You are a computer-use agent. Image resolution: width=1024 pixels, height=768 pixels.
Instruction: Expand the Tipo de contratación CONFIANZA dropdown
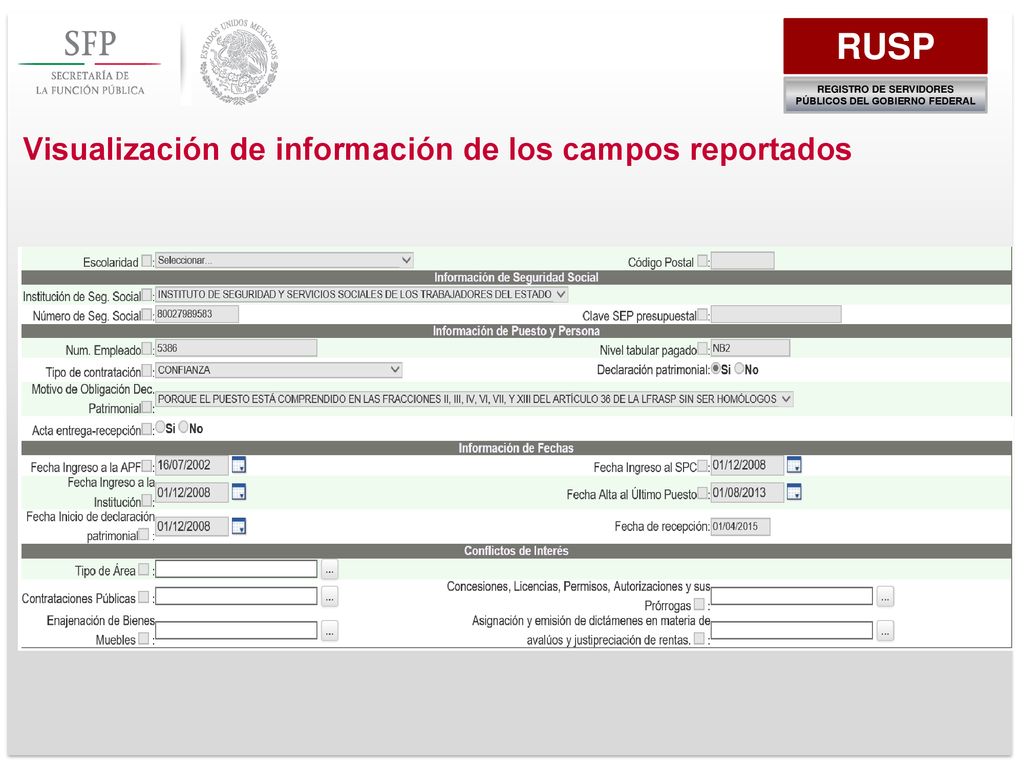(x=278, y=370)
